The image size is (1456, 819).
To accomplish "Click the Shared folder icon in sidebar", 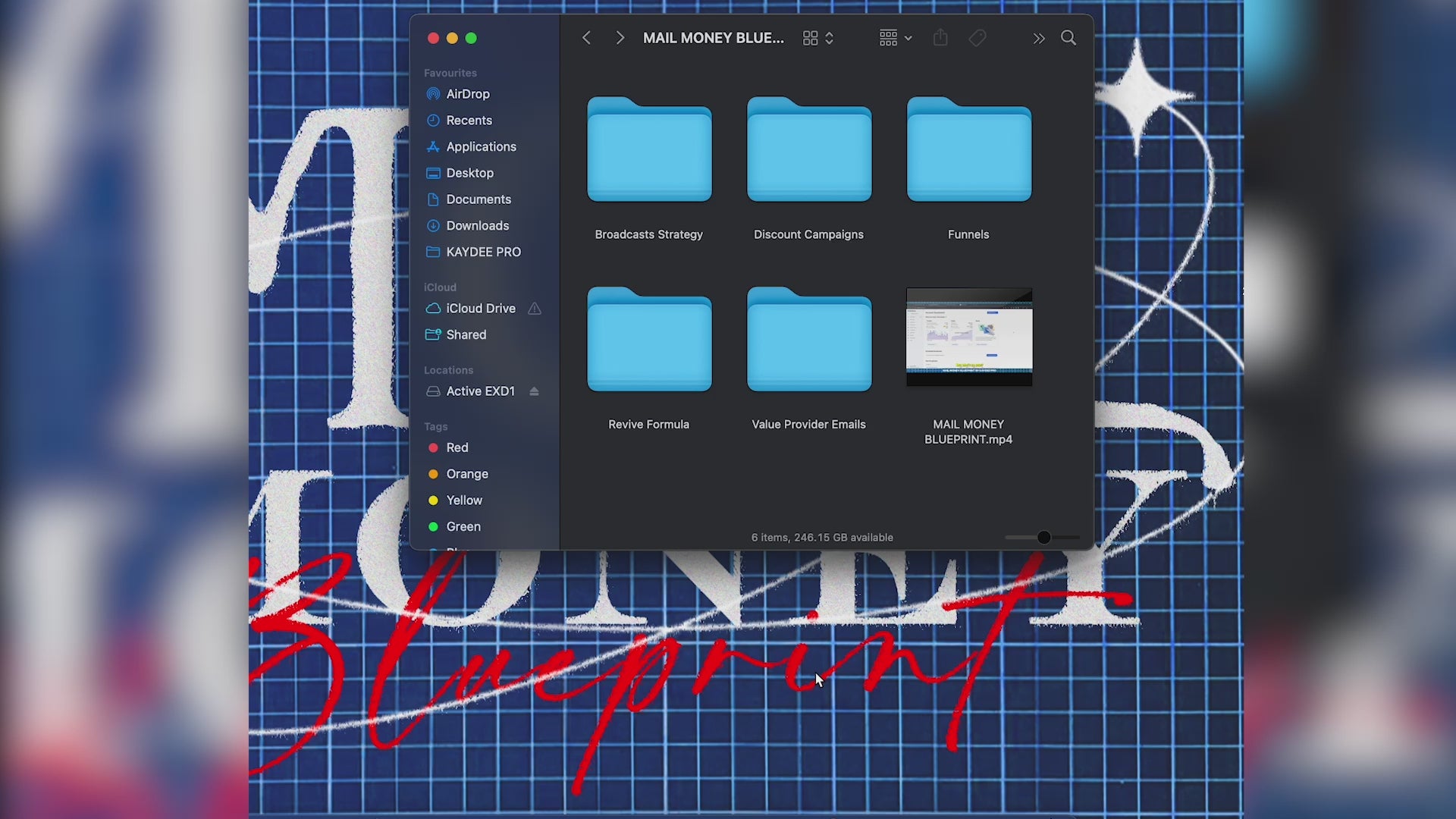I will click(433, 334).
